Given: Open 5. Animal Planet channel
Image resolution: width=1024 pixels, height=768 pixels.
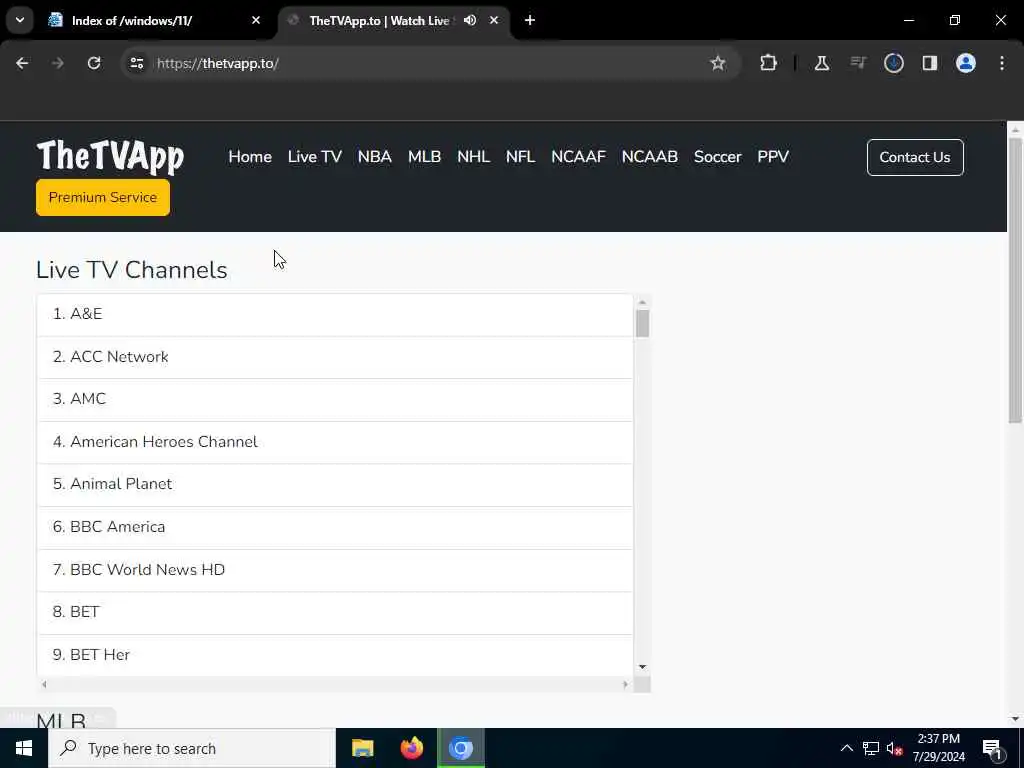Looking at the screenshot, I should click(x=335, y=485).
